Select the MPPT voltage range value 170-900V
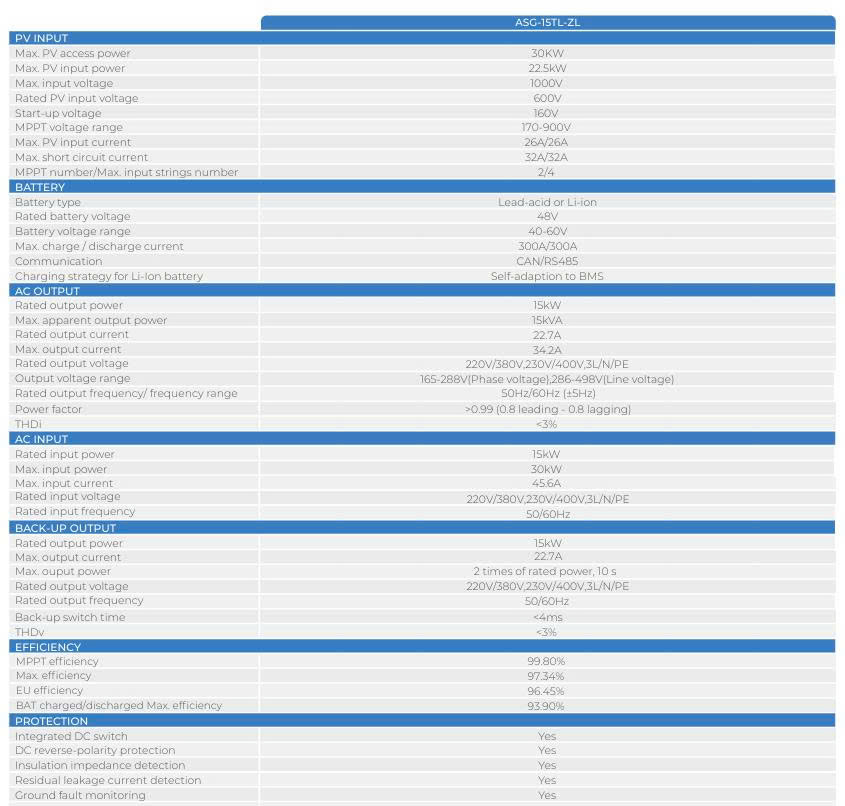 [x=546, y=127]
